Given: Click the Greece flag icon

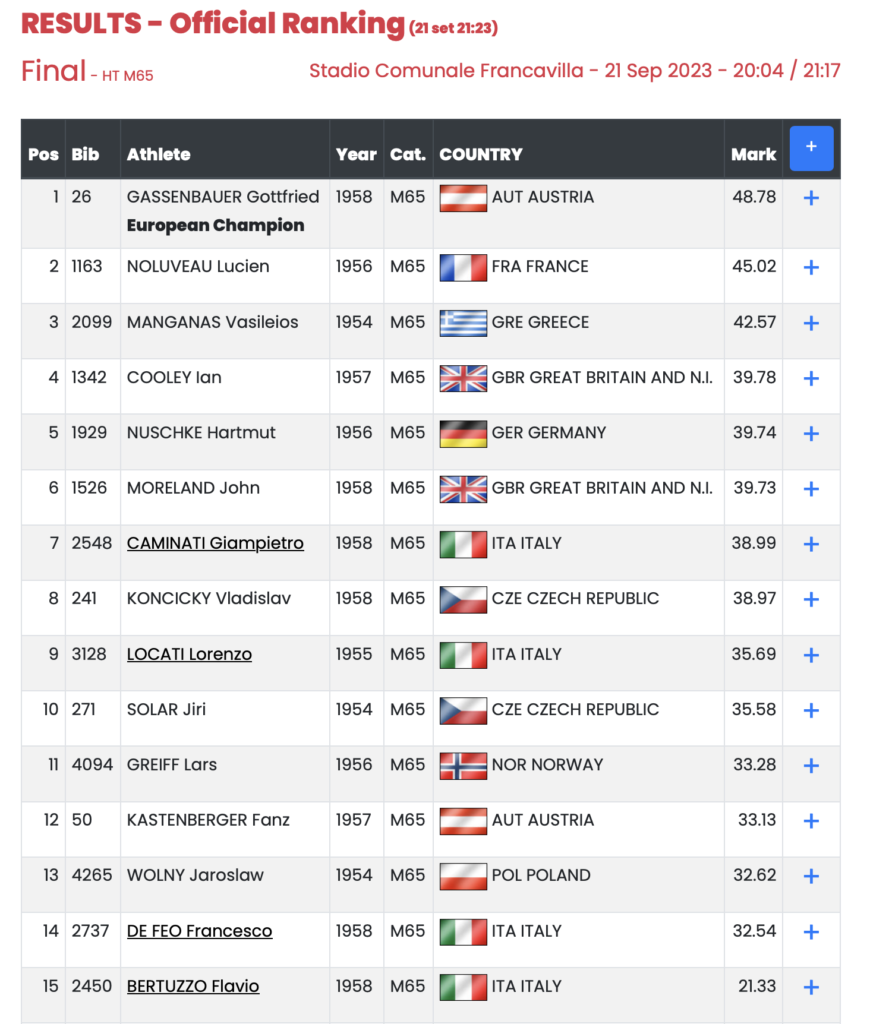Looking at the screenshot, I should [463, 323].
